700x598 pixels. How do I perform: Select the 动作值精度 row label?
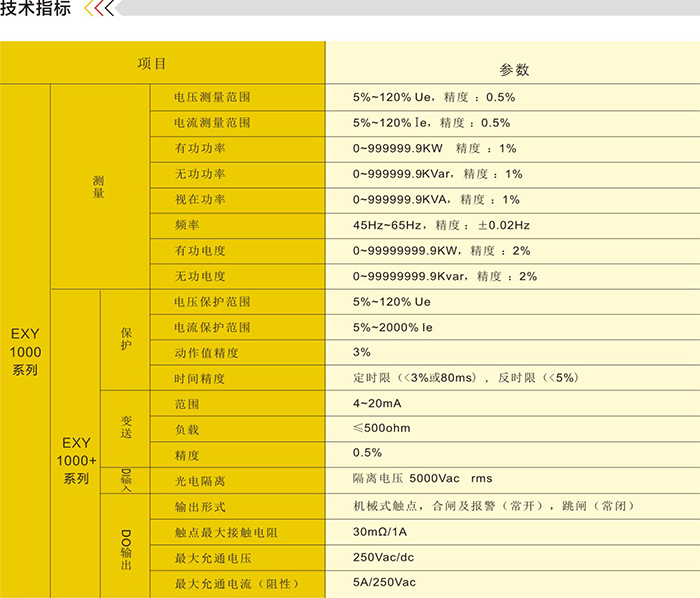[206, 353]
